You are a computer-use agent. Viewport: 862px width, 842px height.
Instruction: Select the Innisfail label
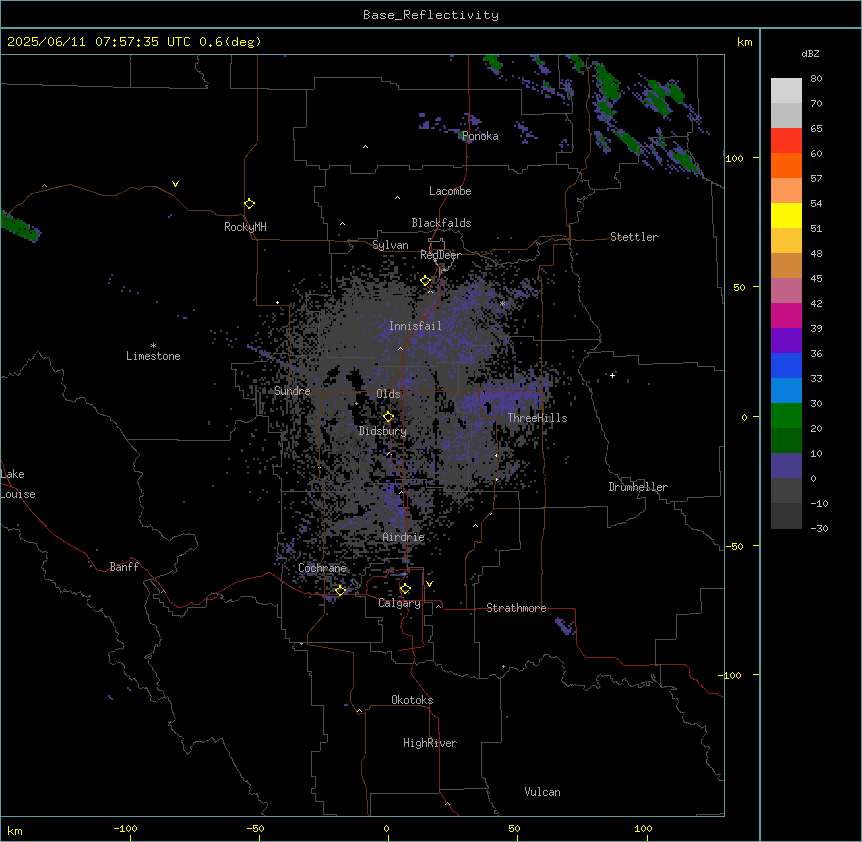[x=415, y=326]
